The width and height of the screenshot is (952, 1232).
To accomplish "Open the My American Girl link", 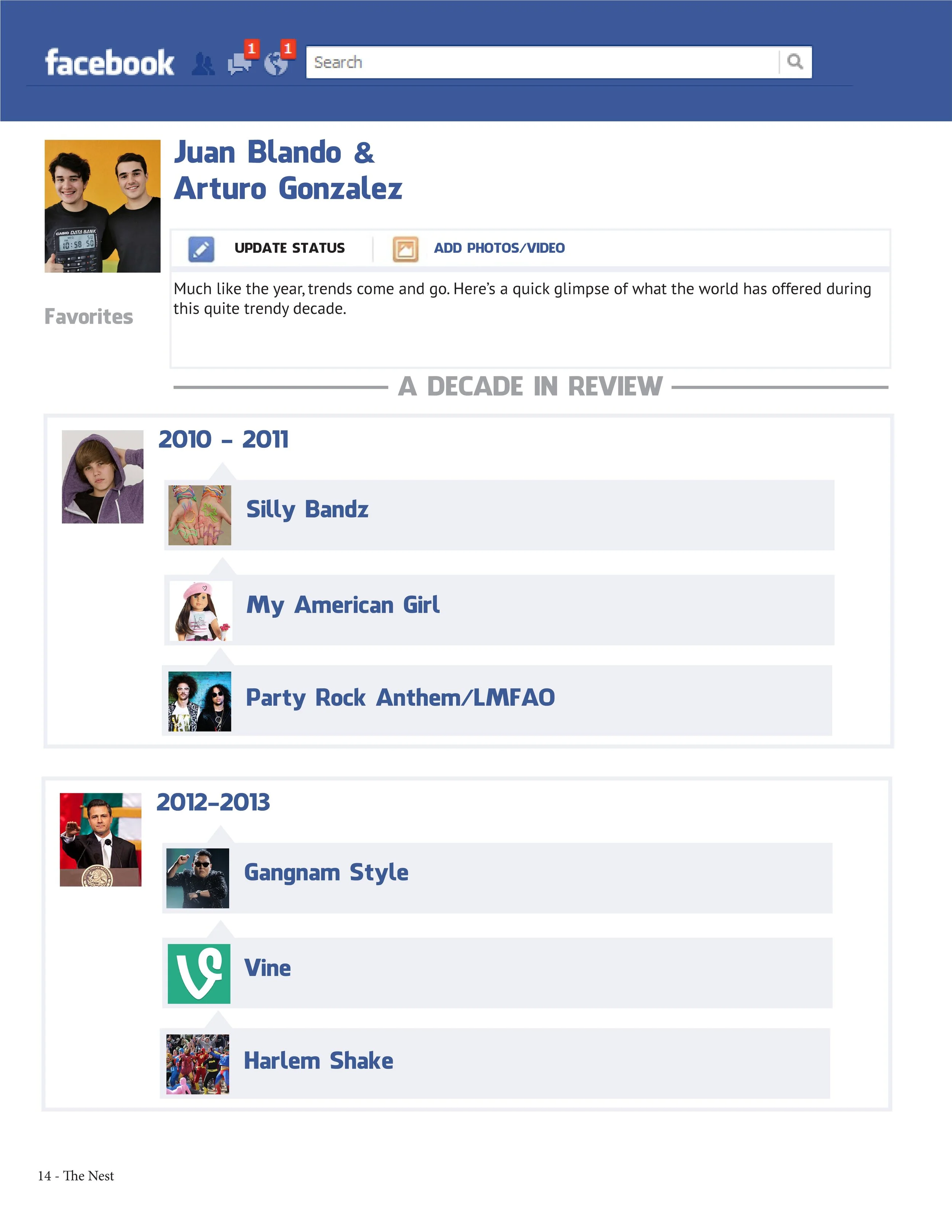I will point(343,605).
